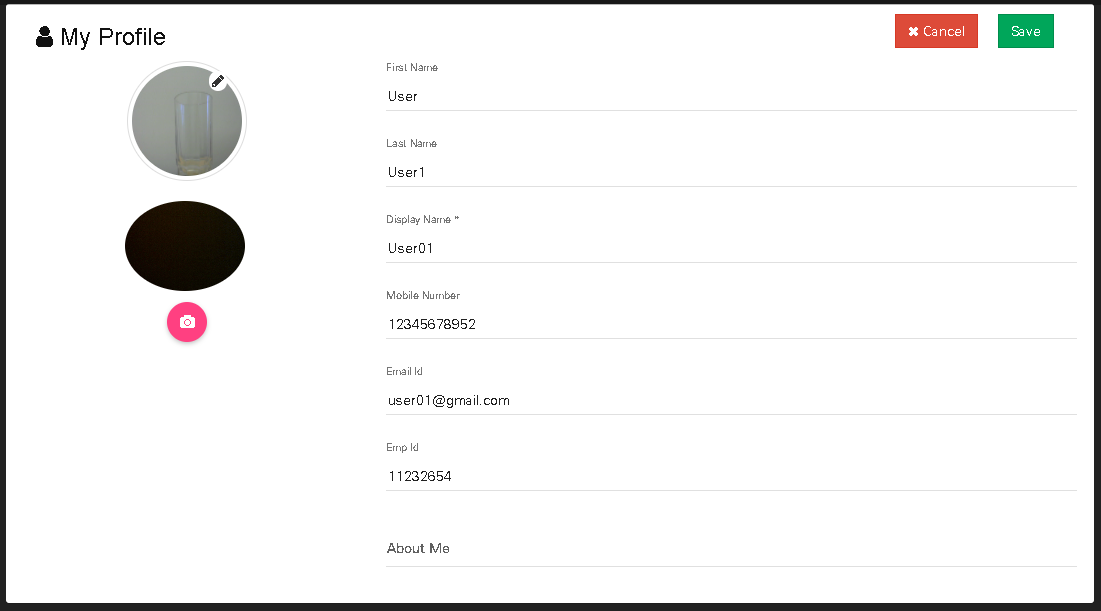Click the First Name field containing User
Image resolution: width=1101 pixels, height=611 pixels.
[731, 96]
